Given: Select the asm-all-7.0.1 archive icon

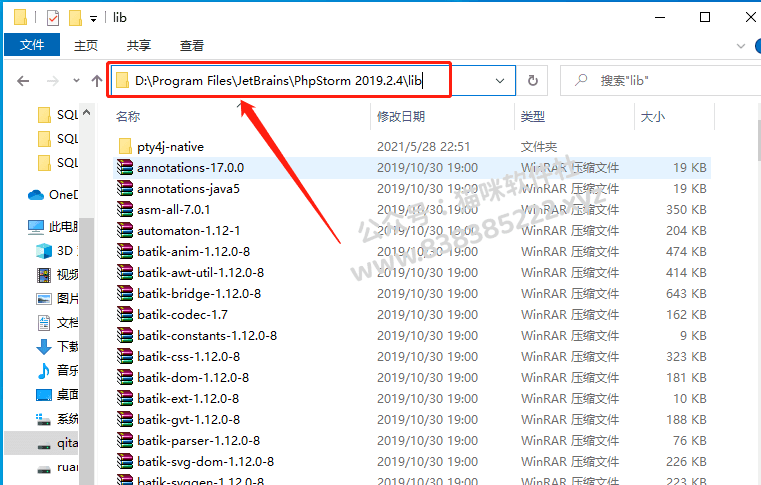Looking at the screenshot, I should tap(125, 209).
